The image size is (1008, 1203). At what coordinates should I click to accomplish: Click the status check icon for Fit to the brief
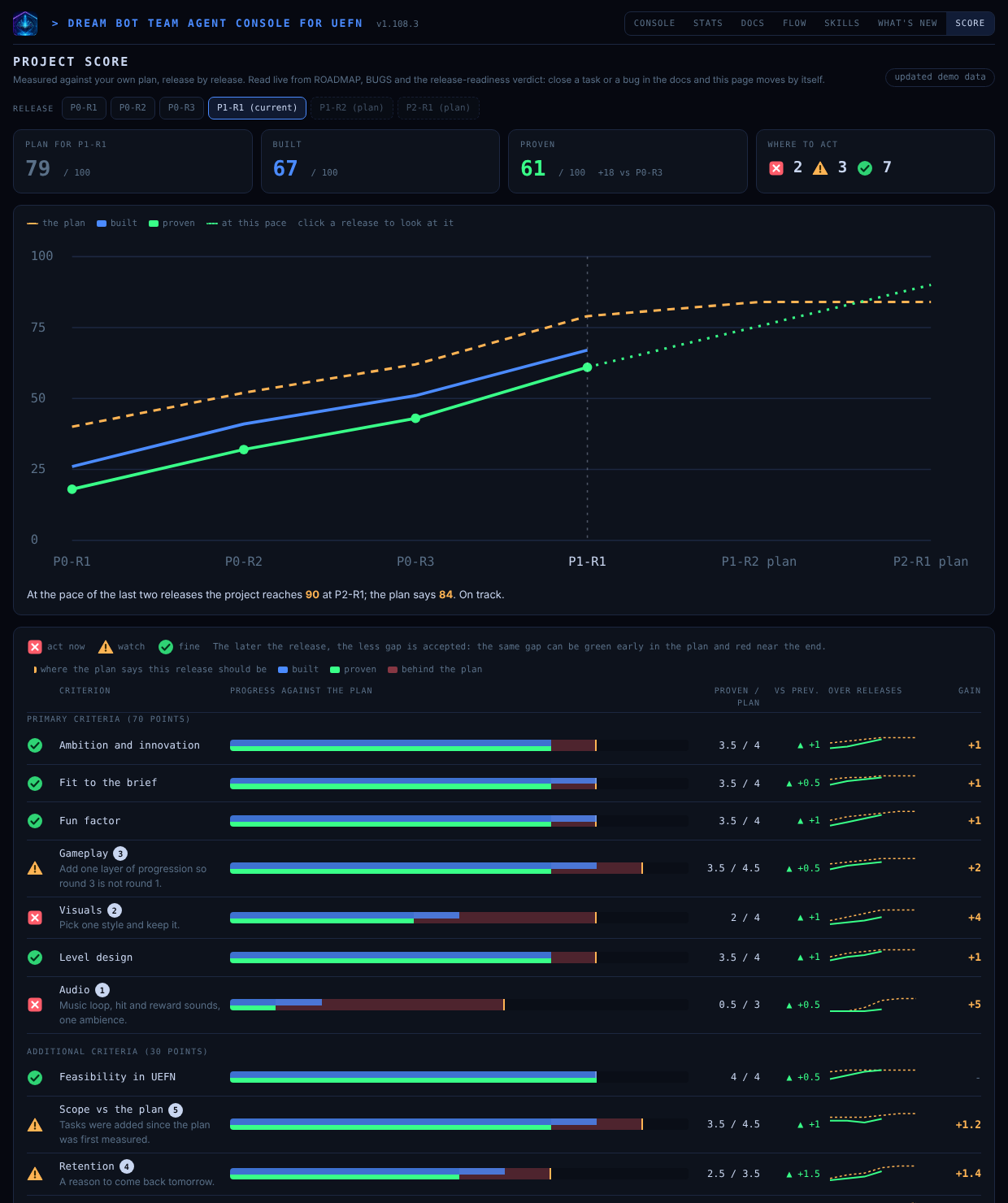35,784
